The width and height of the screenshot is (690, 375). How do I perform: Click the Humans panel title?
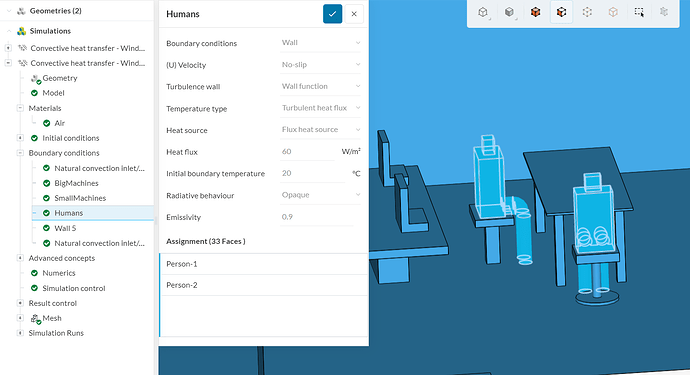point(183,14)
